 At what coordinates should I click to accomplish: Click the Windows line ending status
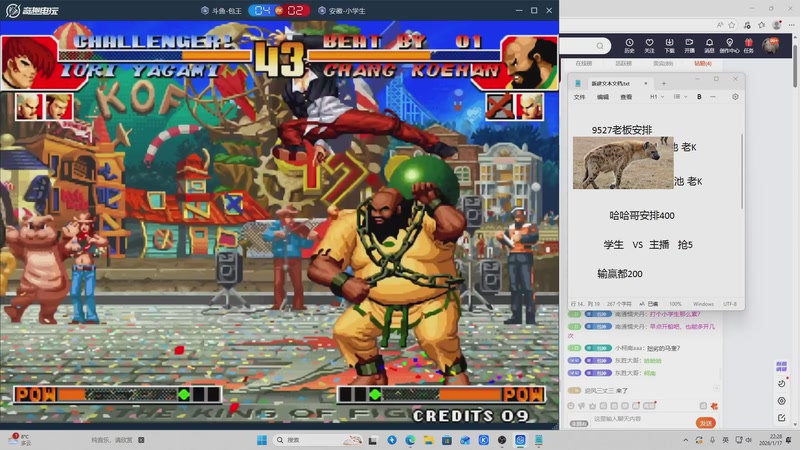tap(703, 304)
